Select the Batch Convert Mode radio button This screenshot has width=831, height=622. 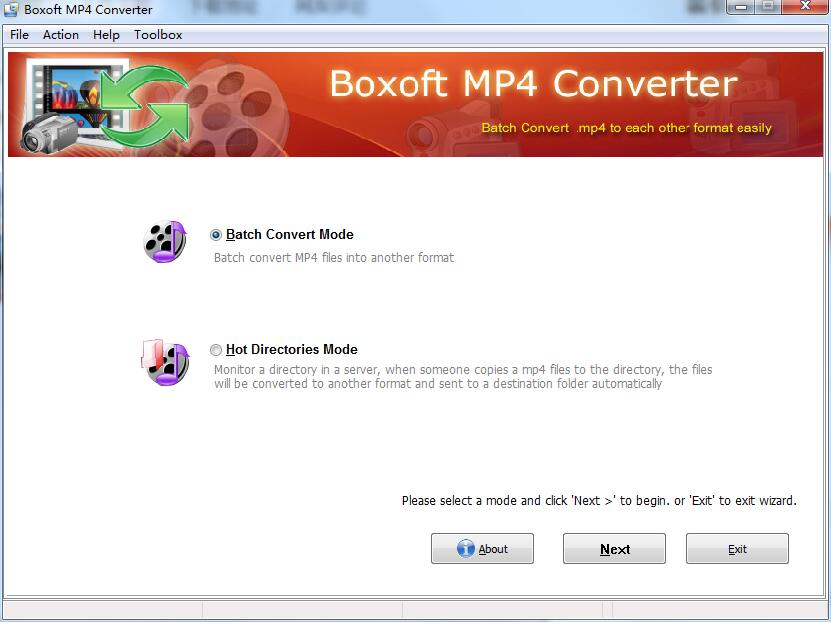pyautogui.click(x=215, y=234)
